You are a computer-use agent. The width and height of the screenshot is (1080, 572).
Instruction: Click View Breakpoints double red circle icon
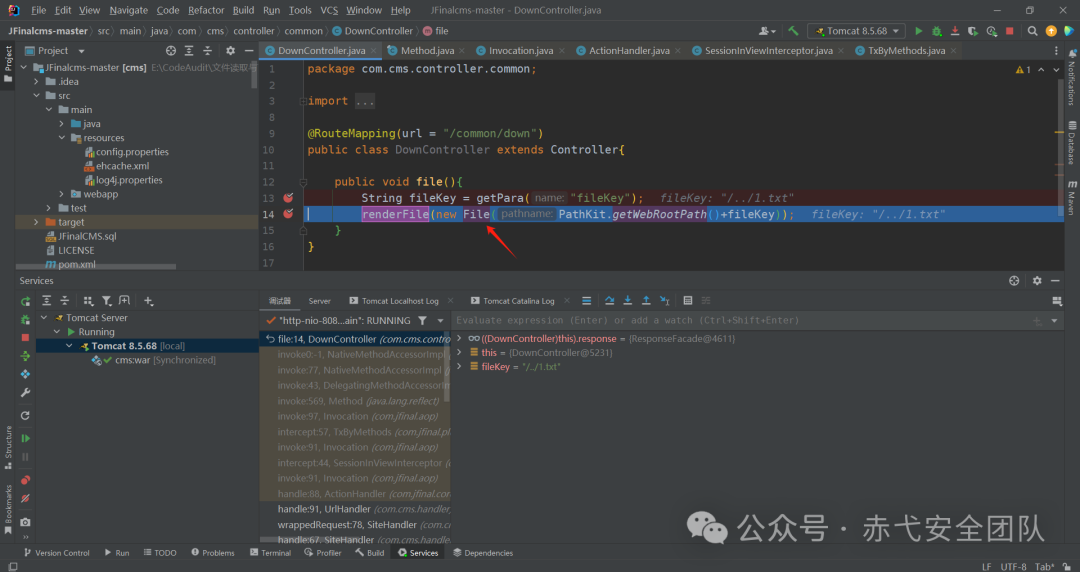pyautogui.click(x=25, y=480)
